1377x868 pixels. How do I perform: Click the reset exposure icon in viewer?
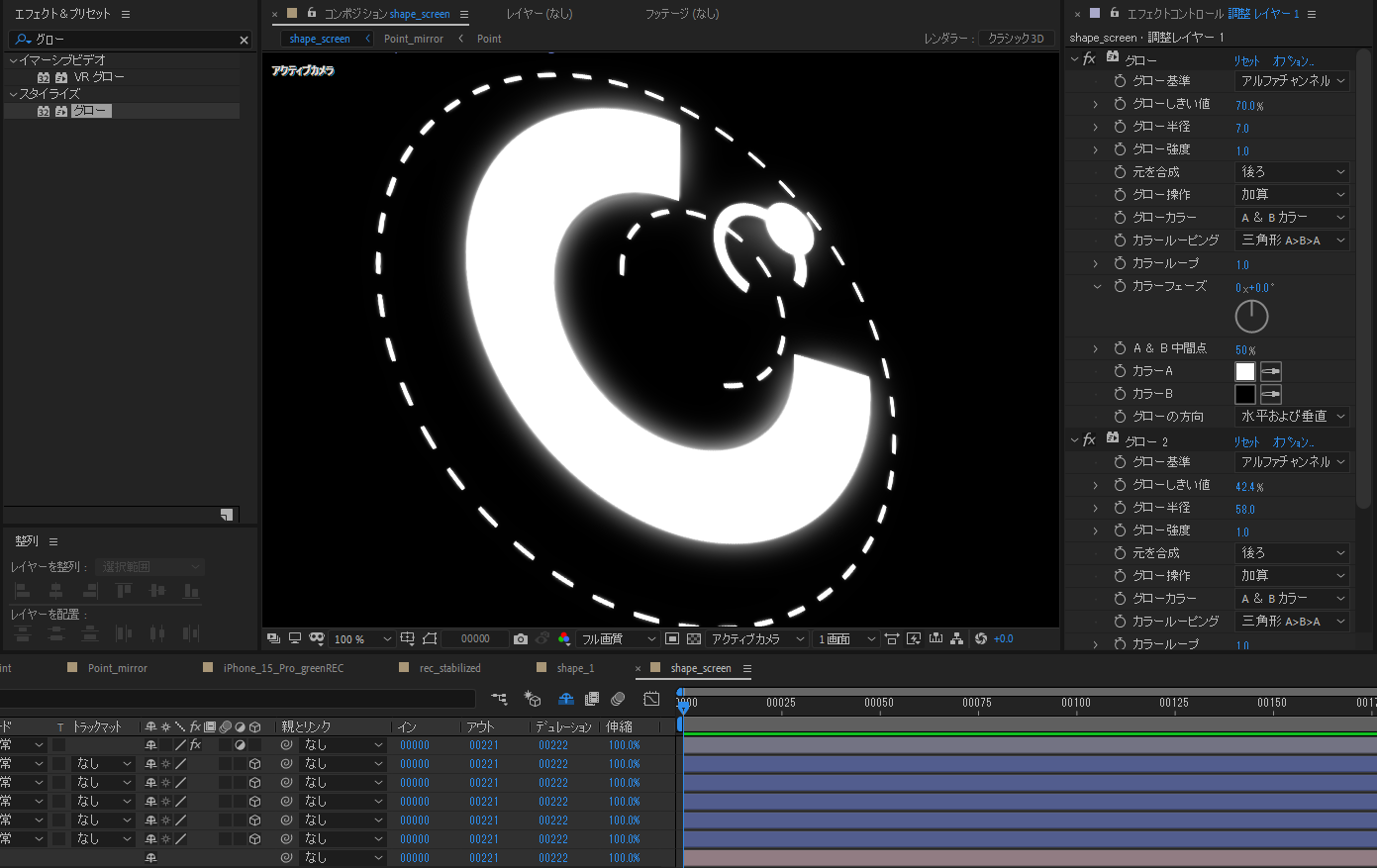coord(980,639)
